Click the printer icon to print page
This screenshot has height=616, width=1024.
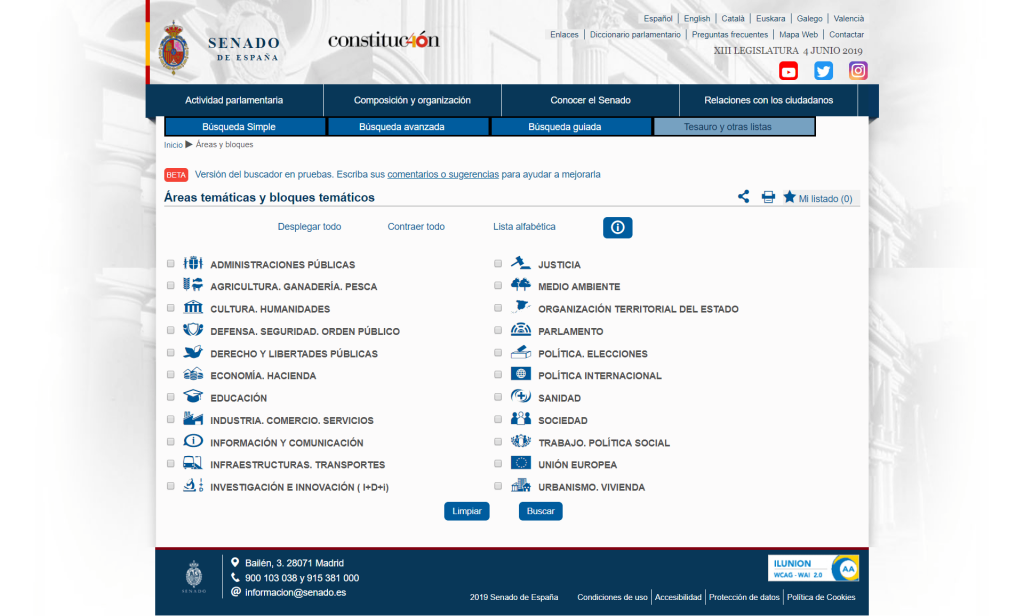[768, 197]
